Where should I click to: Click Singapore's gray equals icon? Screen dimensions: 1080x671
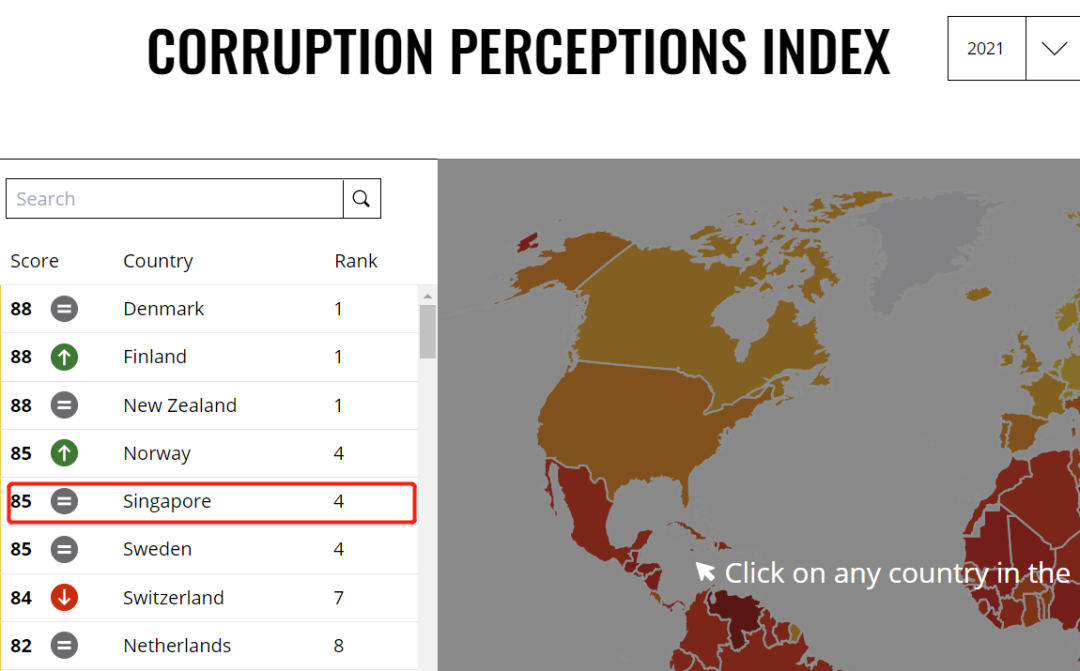click(64, 501)
